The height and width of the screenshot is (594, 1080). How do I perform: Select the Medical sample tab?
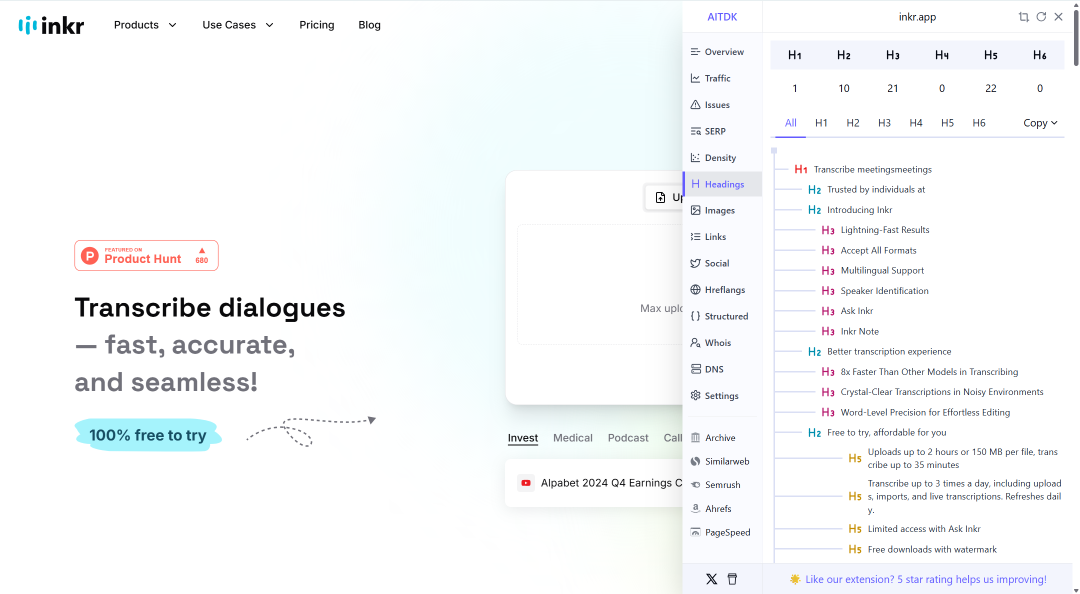pyautogui.click(x=572, y=438)
